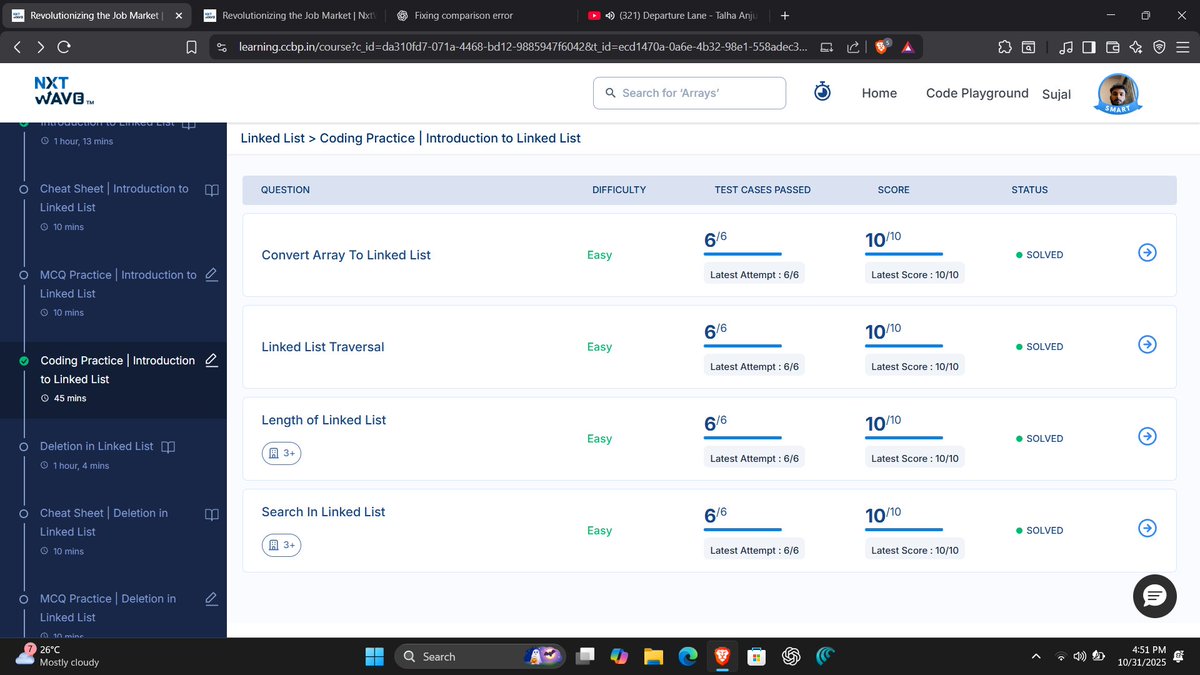
Task: Click the Search for 'Arrays' input field
Action: click(x=688, y=91)
